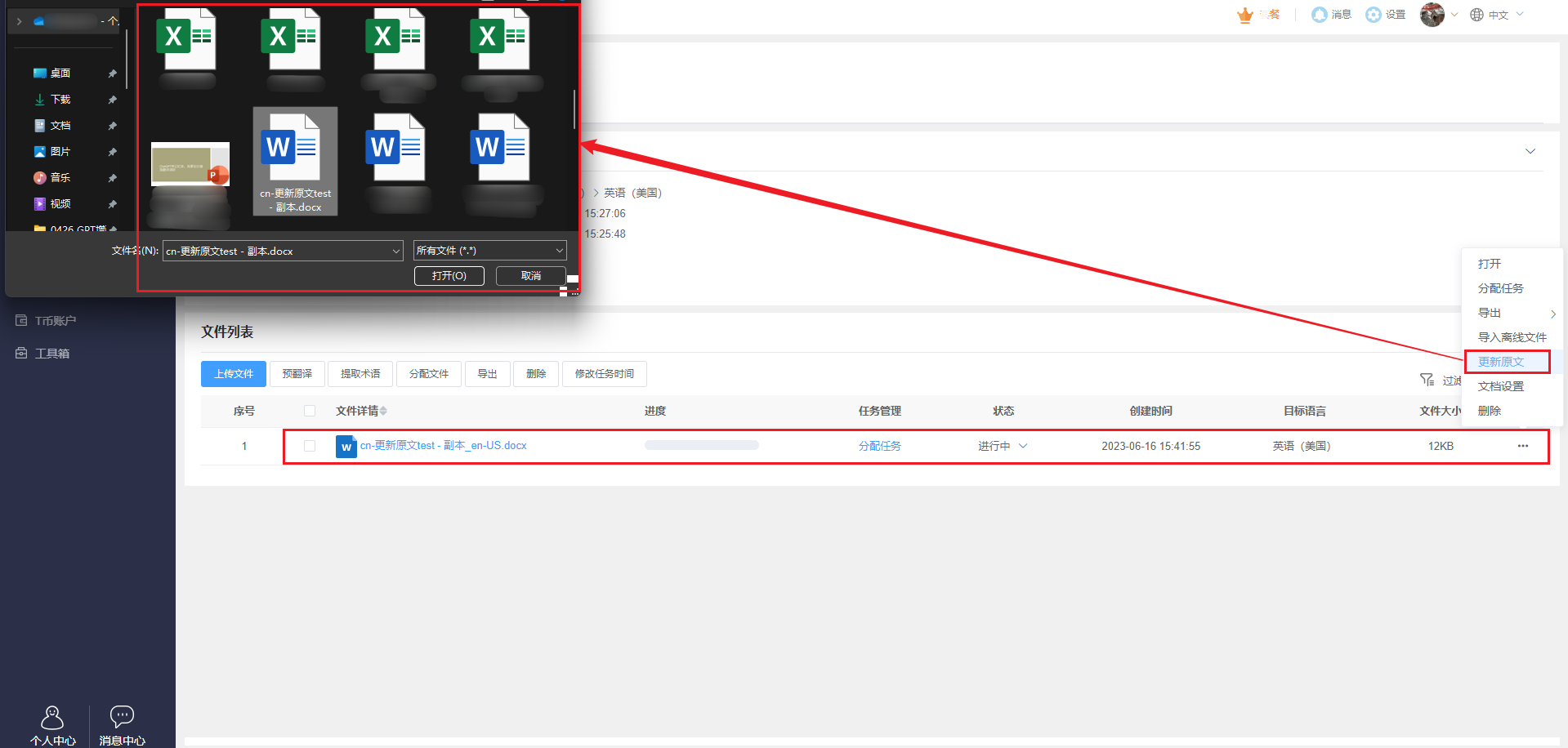Open settings gear icon in header
Screen dimensions: 1568x748
coord(1374,15)
